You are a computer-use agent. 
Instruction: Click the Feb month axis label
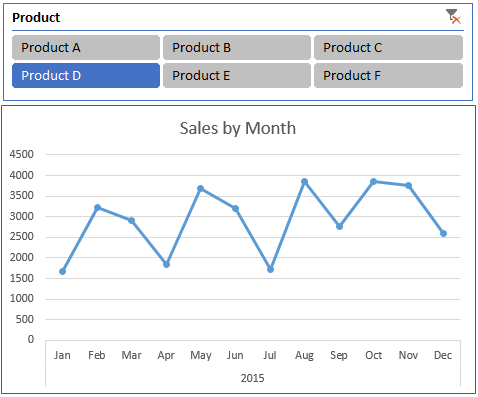(97, 355)
